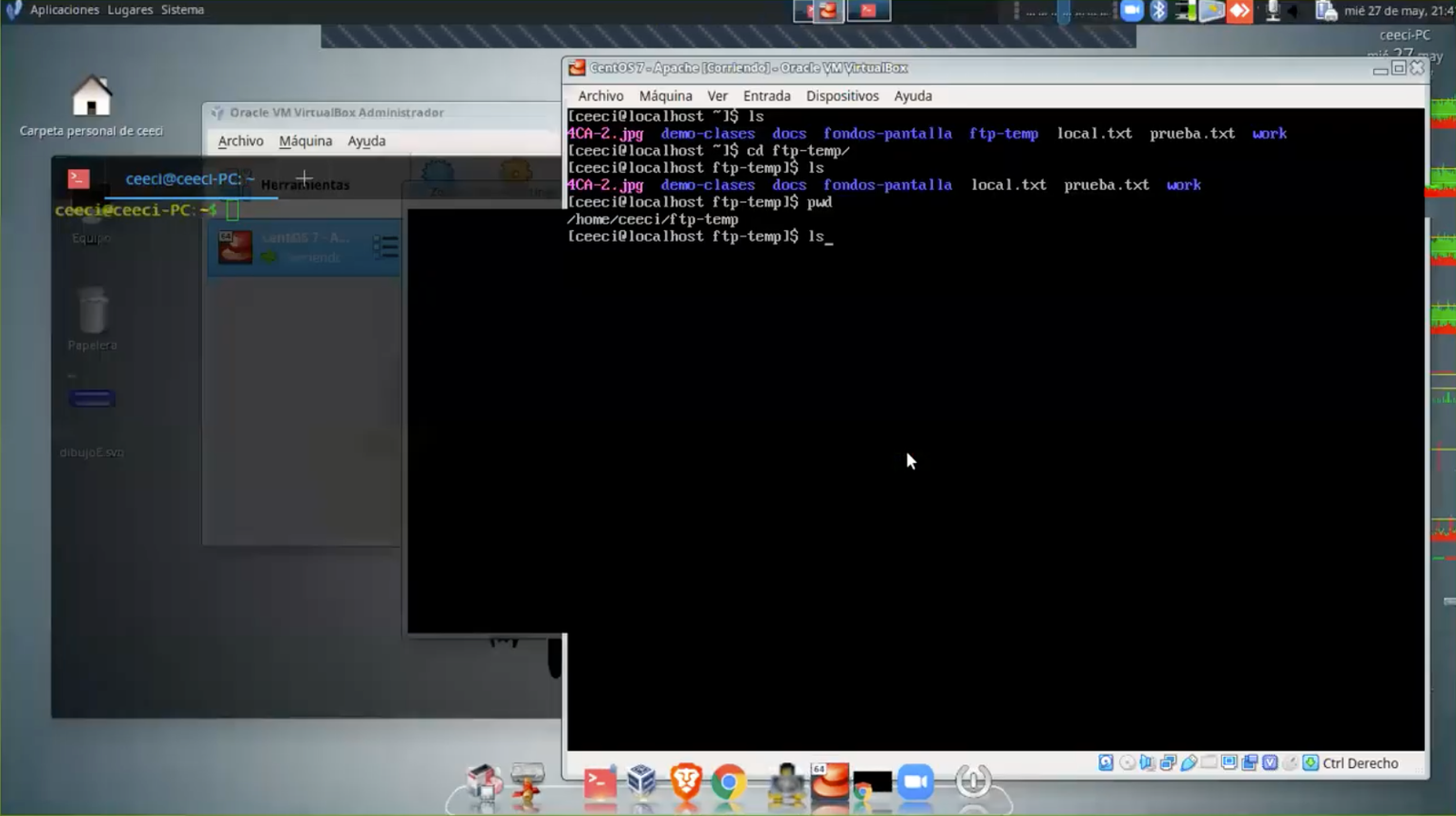1456x816 pixels.
Task: Click the optical drive status icon
Action: click(x=1127, y=763)
